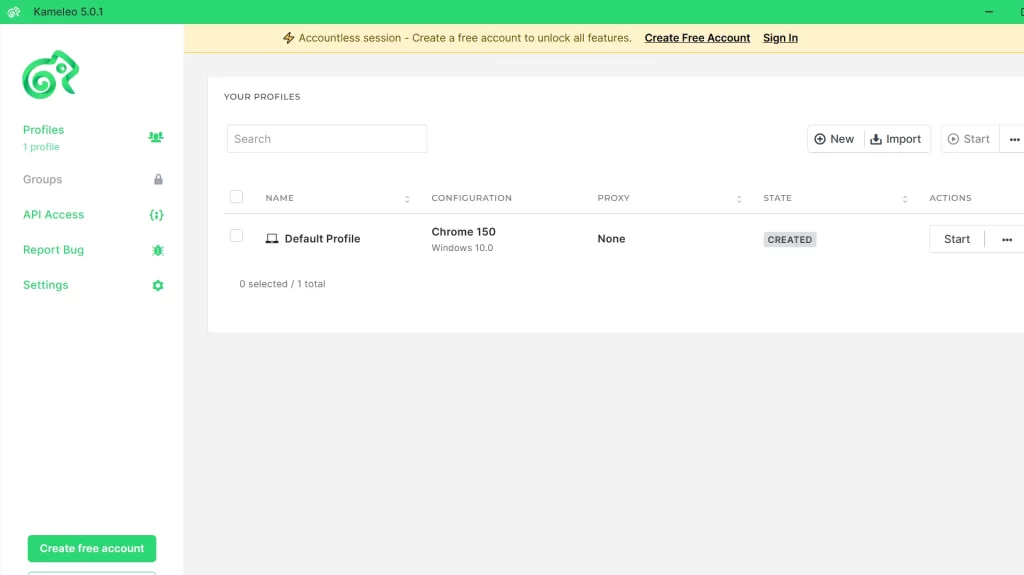Sort profiles by Proxy column arrows
Image resolution: width=1024 pixels, height=575 pixels.
(739, 199)
